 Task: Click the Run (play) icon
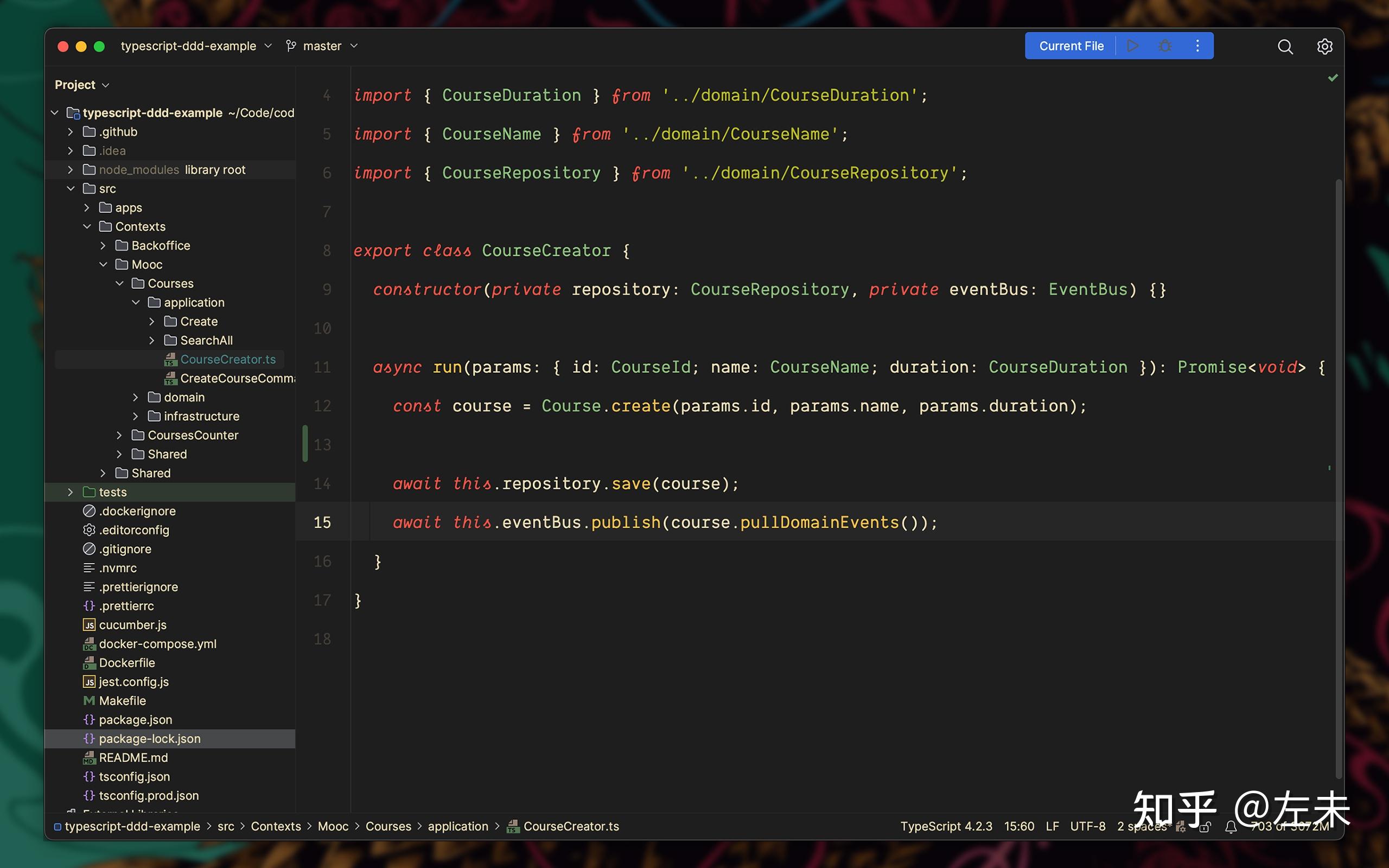point(1132,46)
